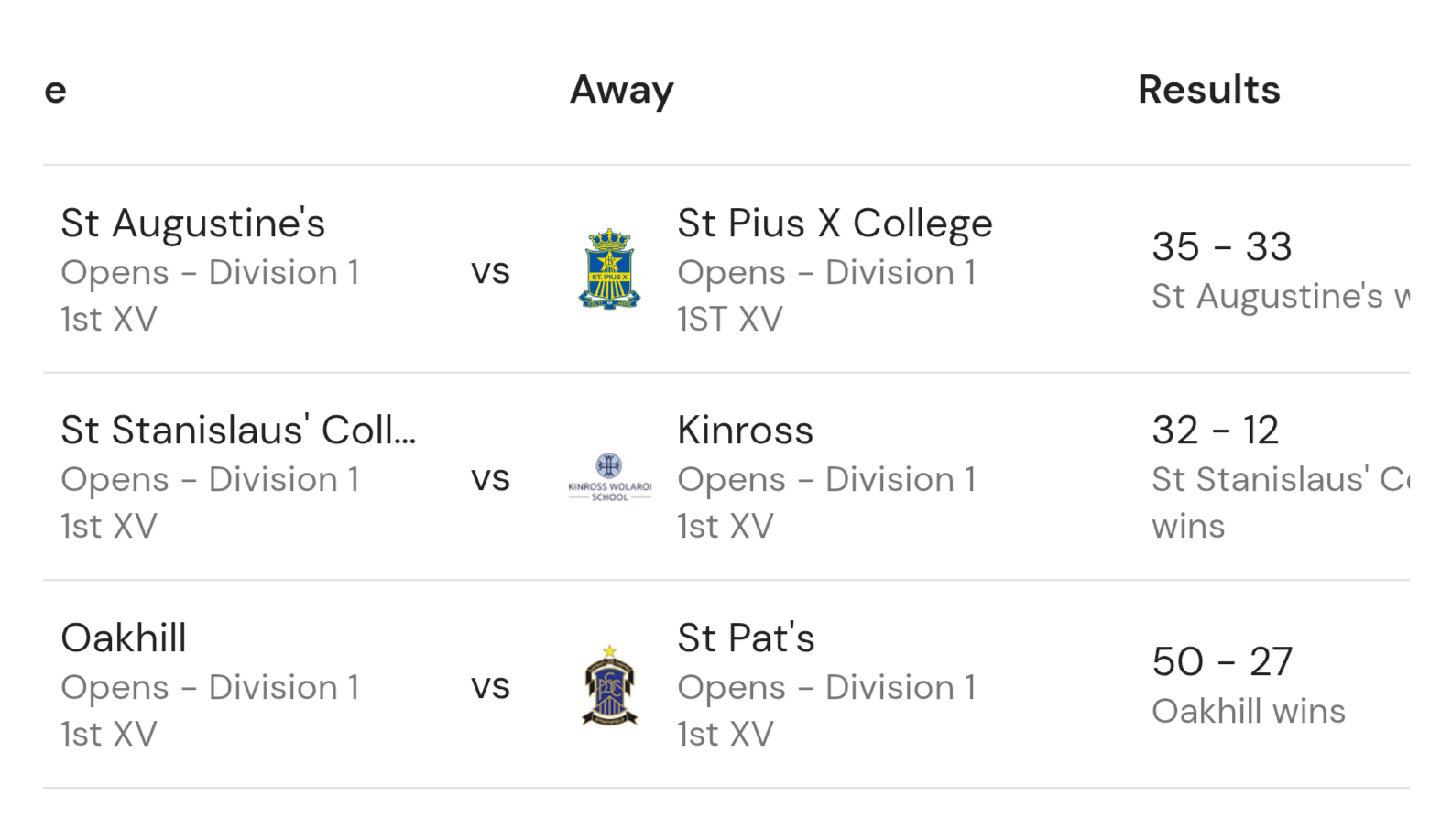1430x840 pixels.
Task: Click the St Pat's crest icon
Action: [x=609, y=685]
